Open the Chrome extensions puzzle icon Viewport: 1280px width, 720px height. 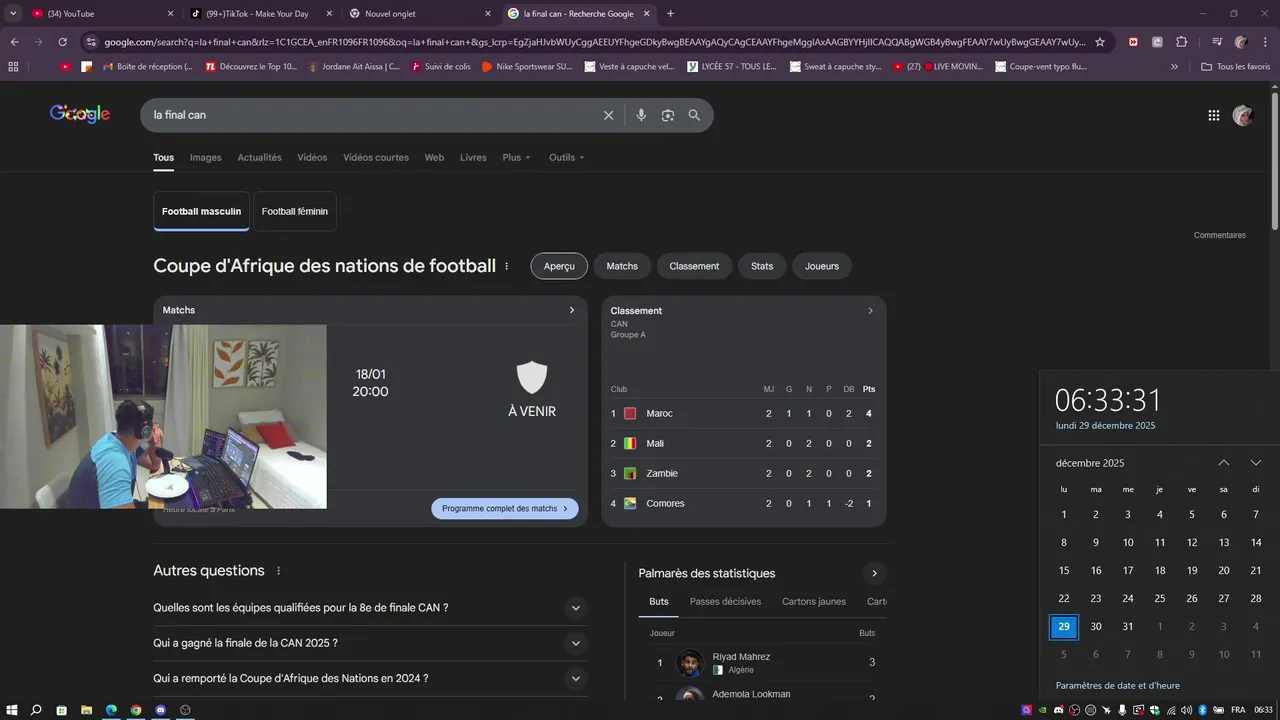click(1181, 42)
